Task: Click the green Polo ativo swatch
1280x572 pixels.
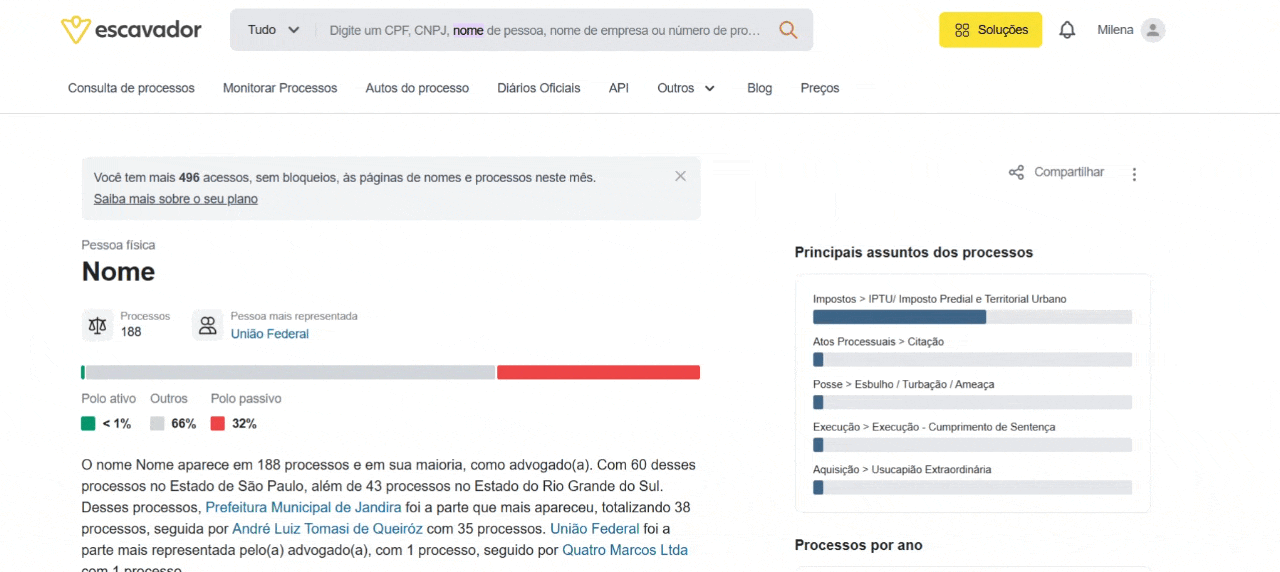Action: [x=88, y=423]
